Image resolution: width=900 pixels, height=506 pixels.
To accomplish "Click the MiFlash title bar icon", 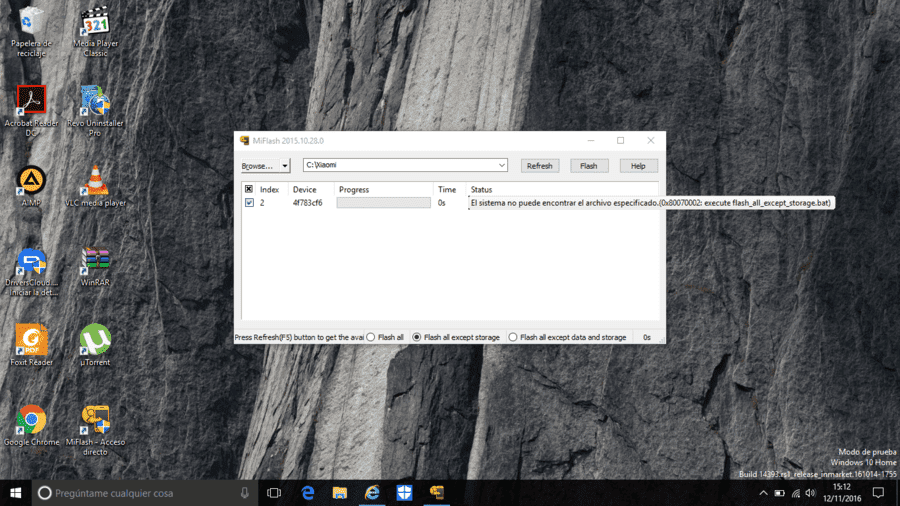I will click(245, 141).
